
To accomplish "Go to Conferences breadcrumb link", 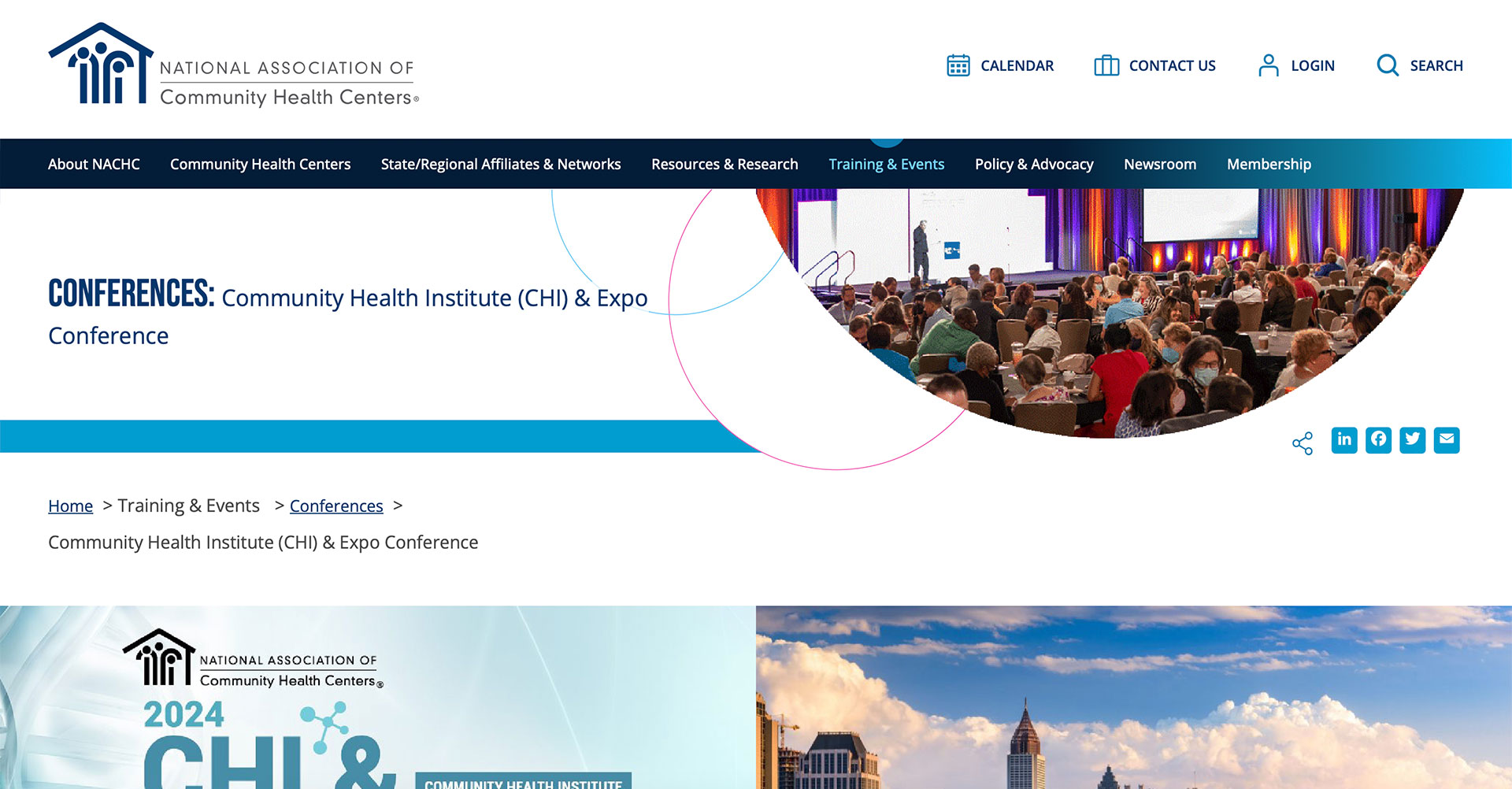I will coord(336,506).
